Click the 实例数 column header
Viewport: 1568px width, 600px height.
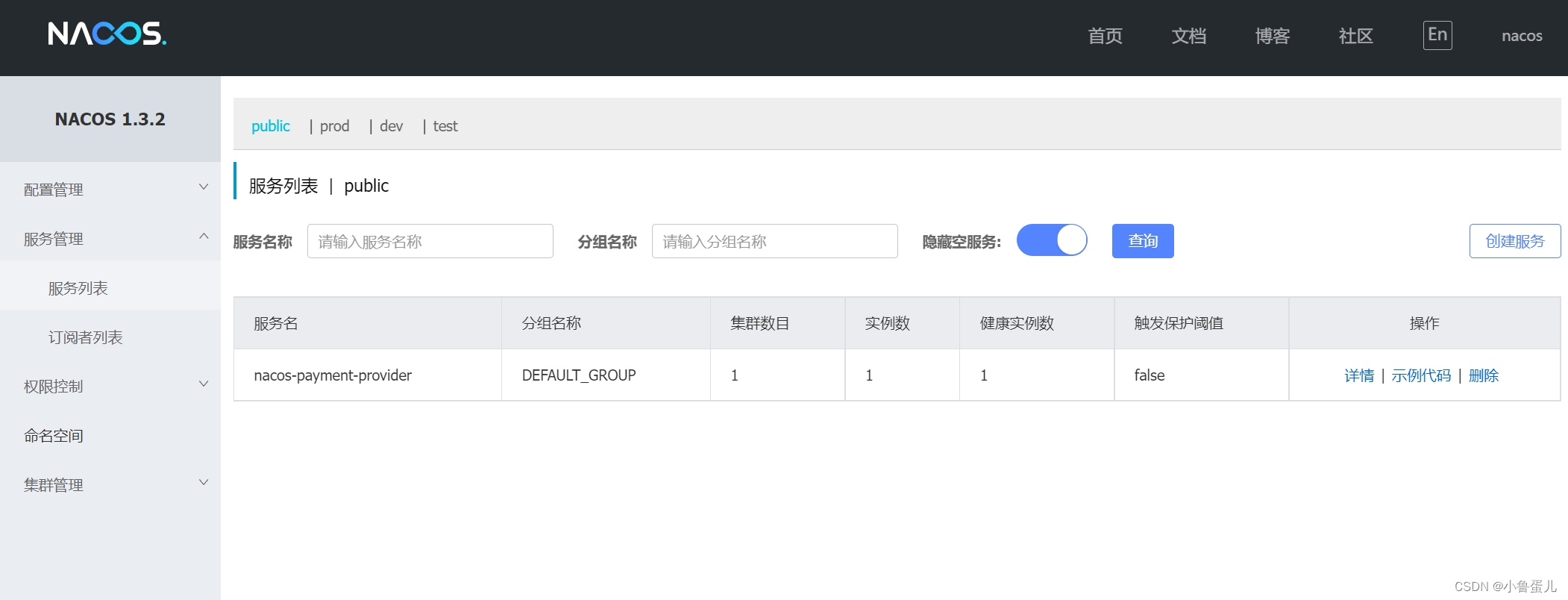point(903,323)
